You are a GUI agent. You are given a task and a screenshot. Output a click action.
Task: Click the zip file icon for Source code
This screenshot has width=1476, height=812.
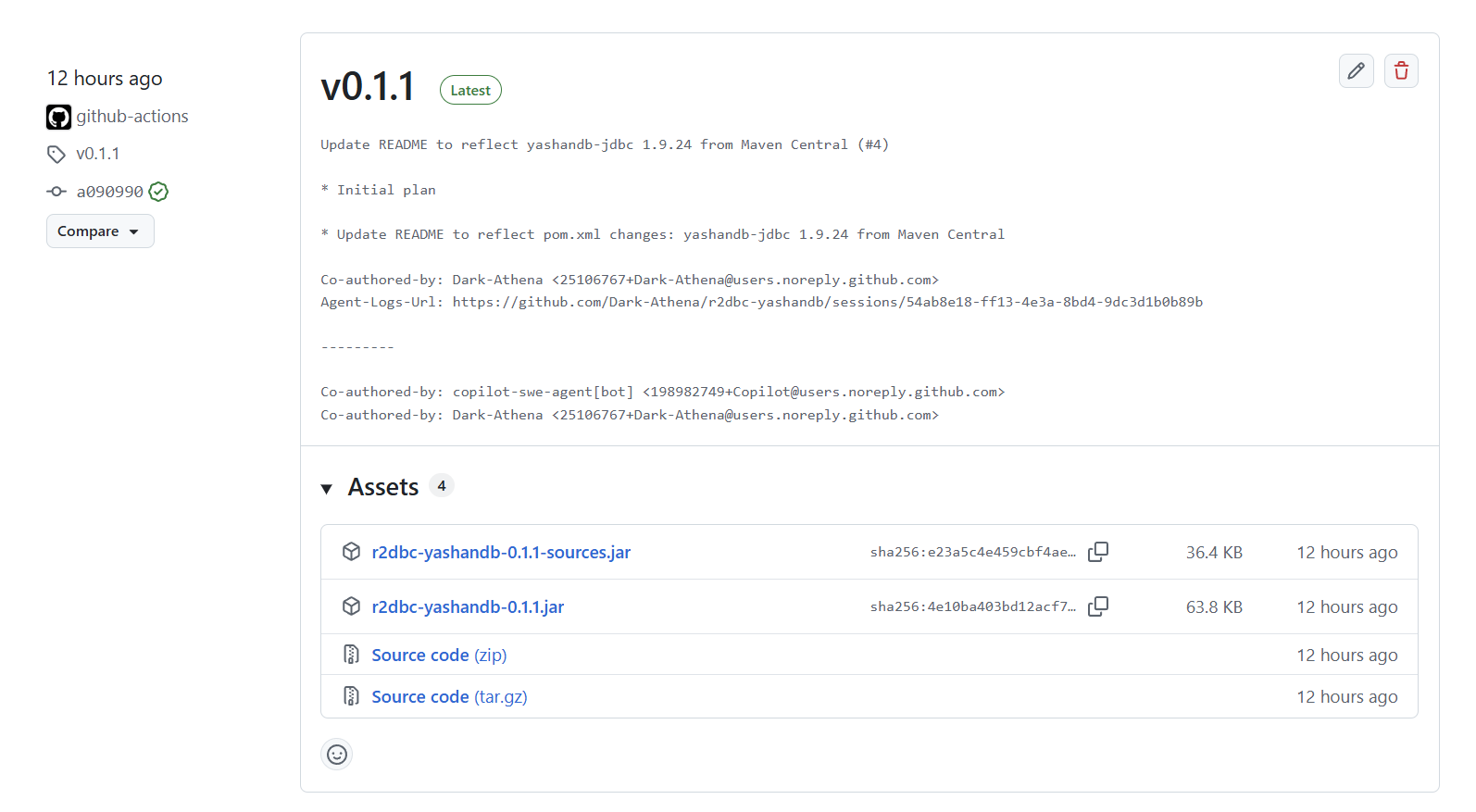(x=351, y=655)
